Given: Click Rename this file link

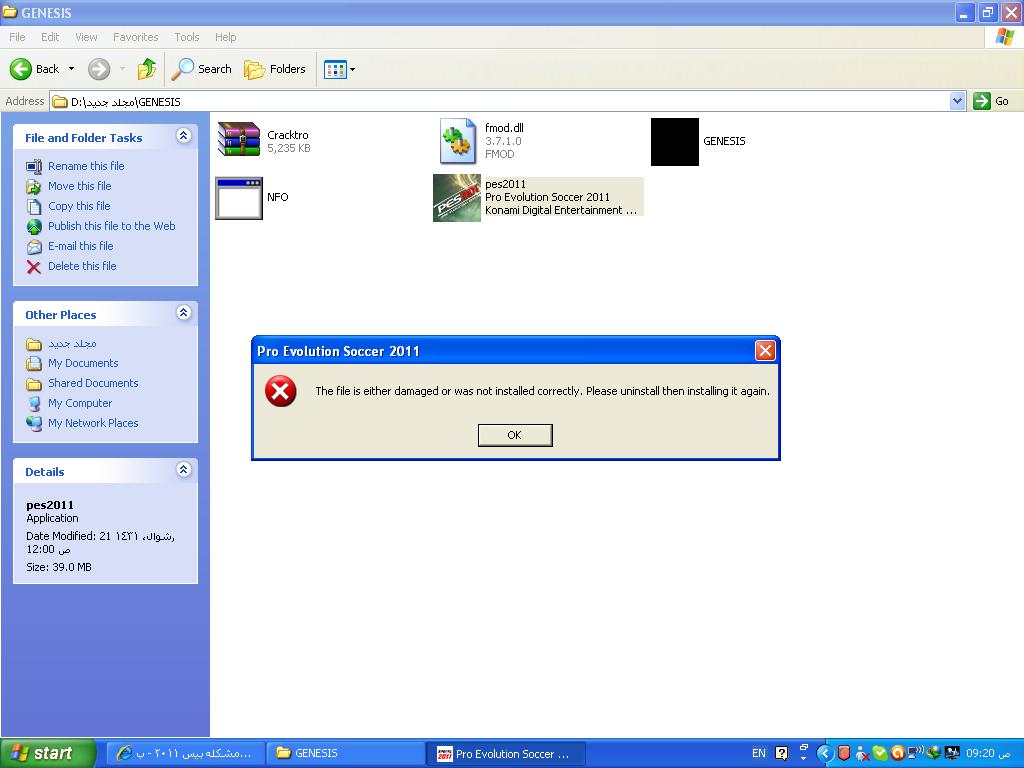Looking at the screenshot, I should coord(86,166).
